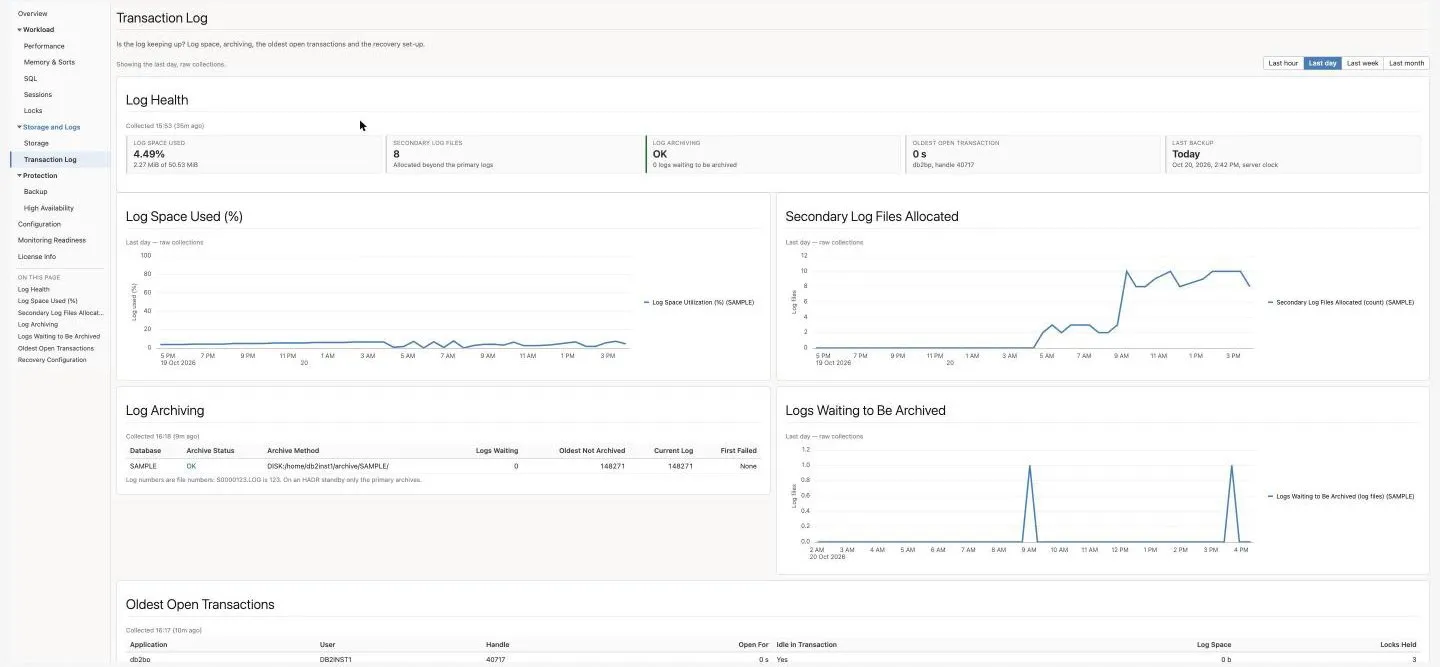Click the Locks Held column header
This screenshot has width=1440, height=667.
(x=1398, y=645)
